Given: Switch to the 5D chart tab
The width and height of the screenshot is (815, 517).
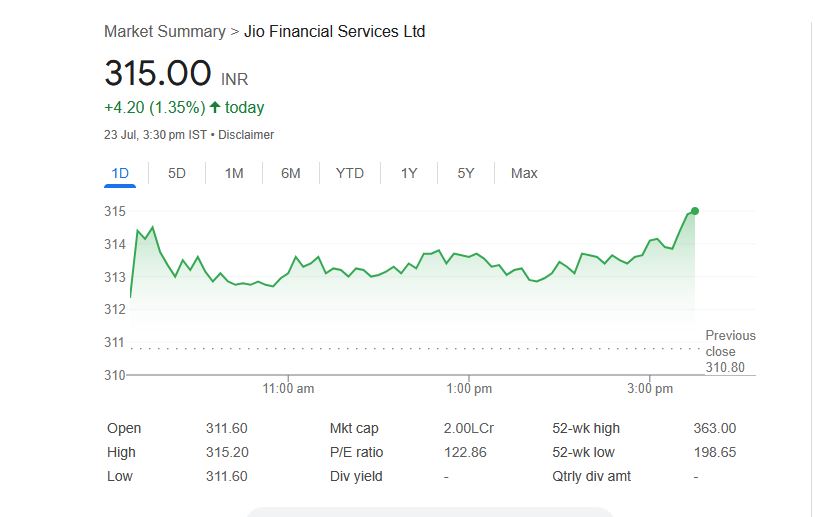Looking at the screenshot, I should 177,173.
